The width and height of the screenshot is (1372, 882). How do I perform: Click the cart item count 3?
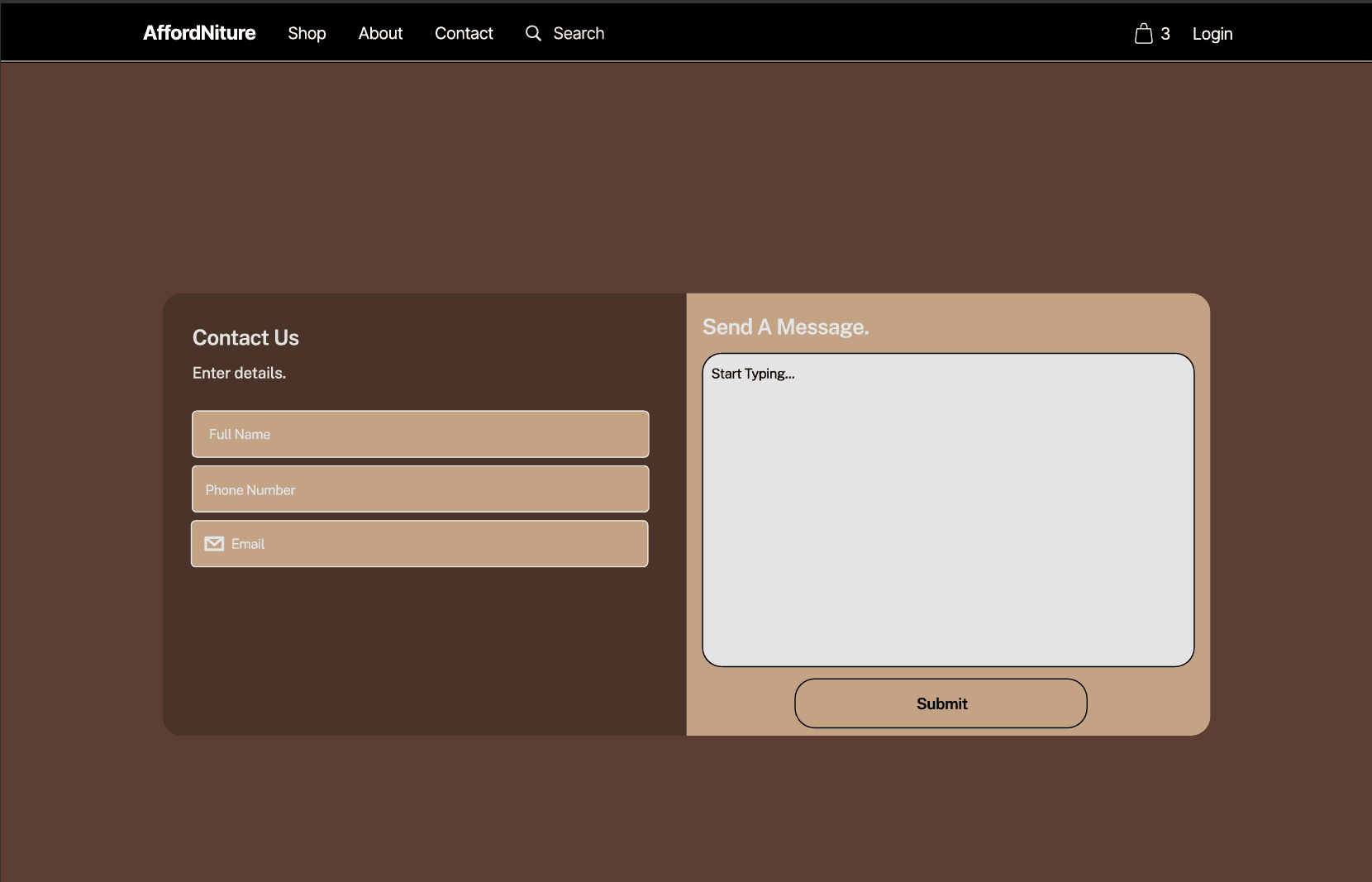pyautogui.click(x=1165, y=34)
